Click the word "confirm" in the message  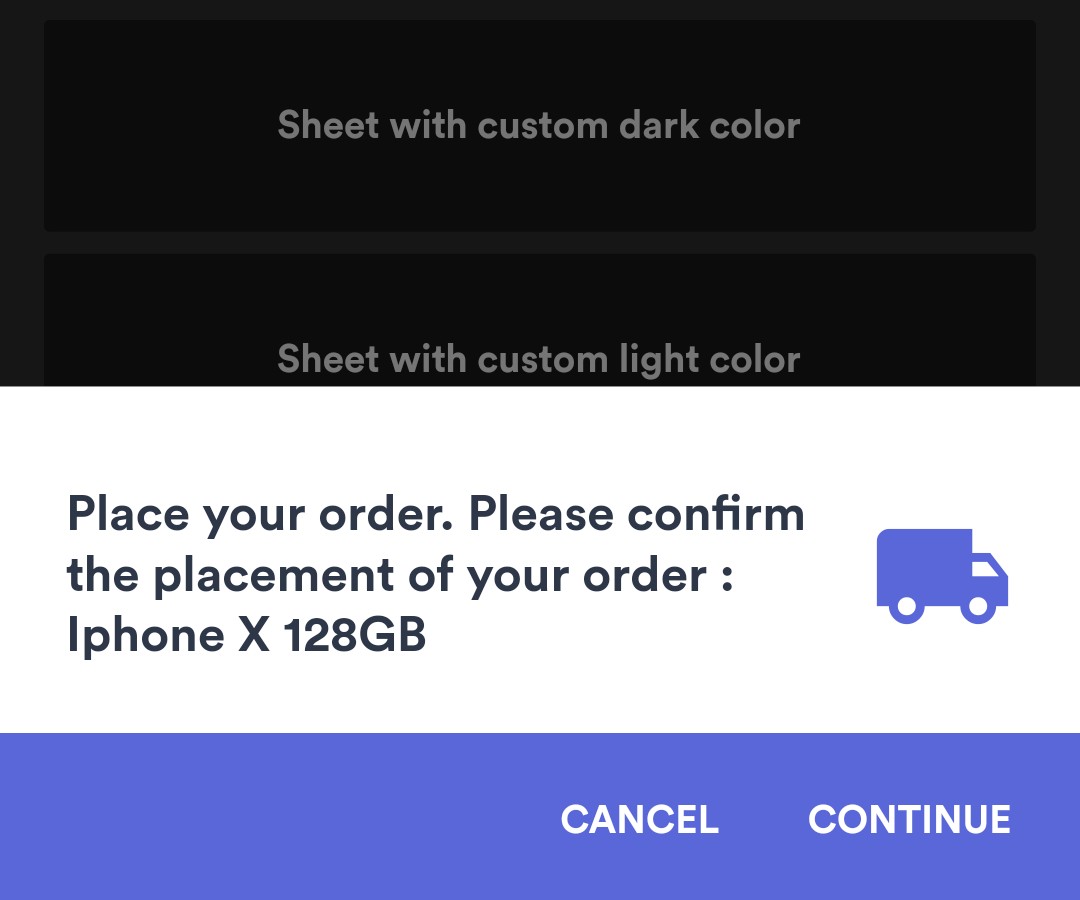[x=716, y=515]
